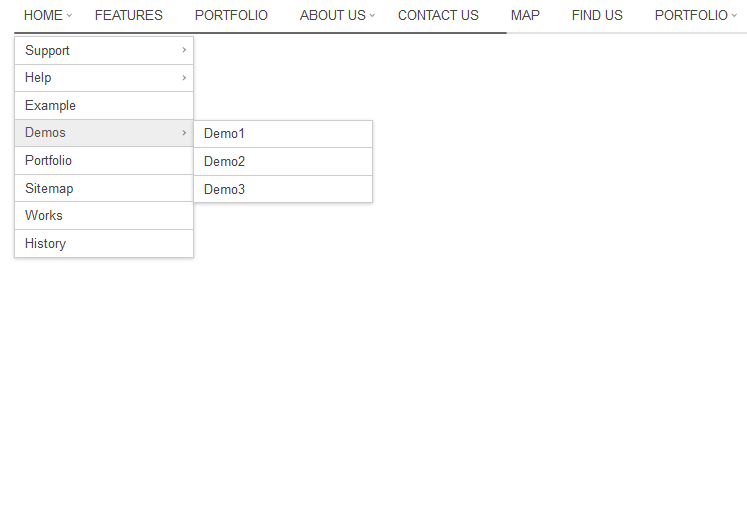Open Demo3 from the submenu
Screen dimensions: 747x515
(225, 189)
